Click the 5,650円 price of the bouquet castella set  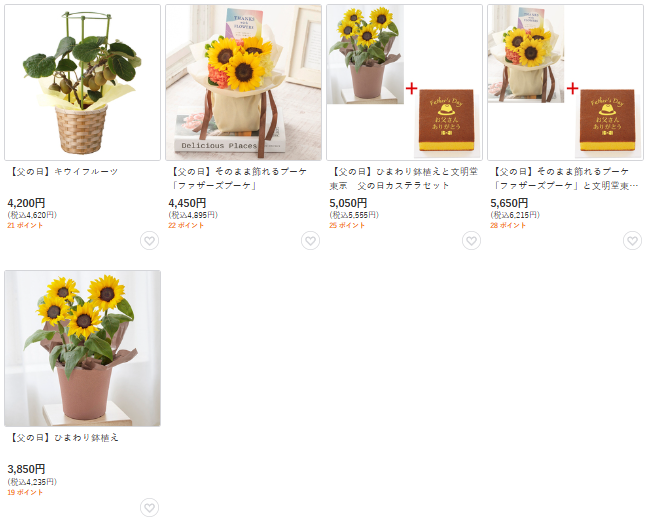(x=509, y=203)
